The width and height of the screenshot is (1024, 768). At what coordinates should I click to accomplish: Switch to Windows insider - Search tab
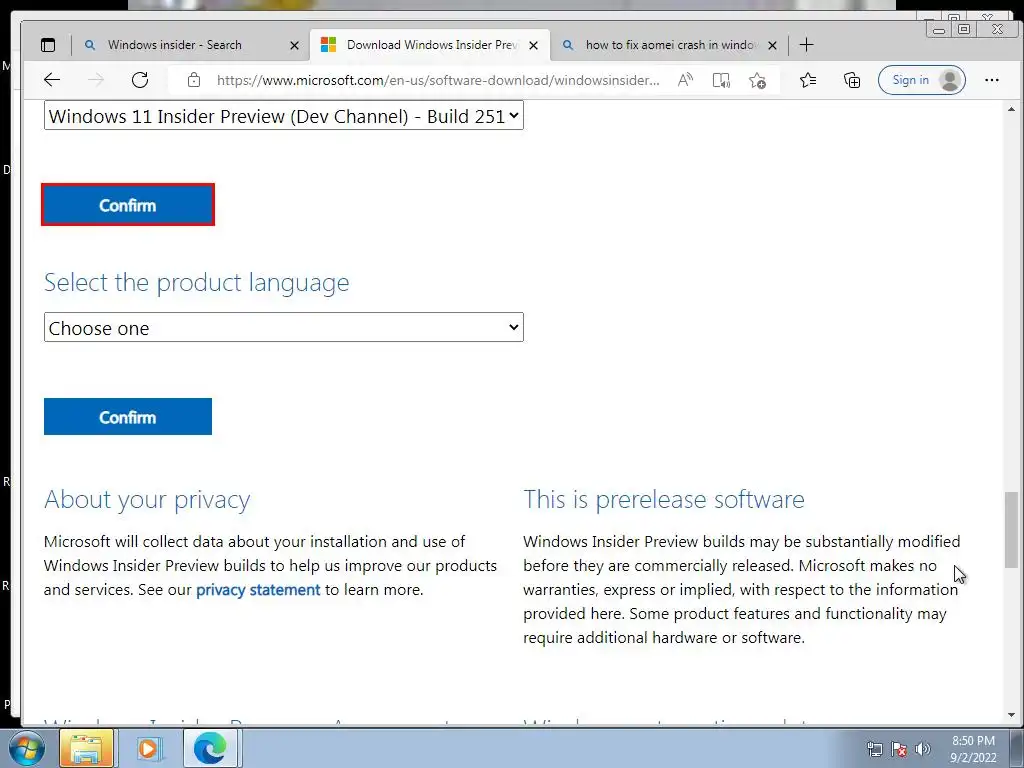click(189, 45)
